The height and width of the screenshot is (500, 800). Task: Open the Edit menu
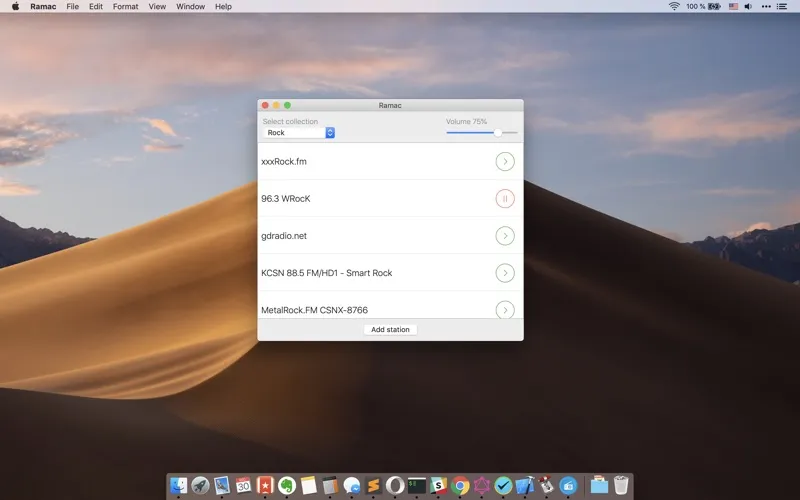coord(96,7)
